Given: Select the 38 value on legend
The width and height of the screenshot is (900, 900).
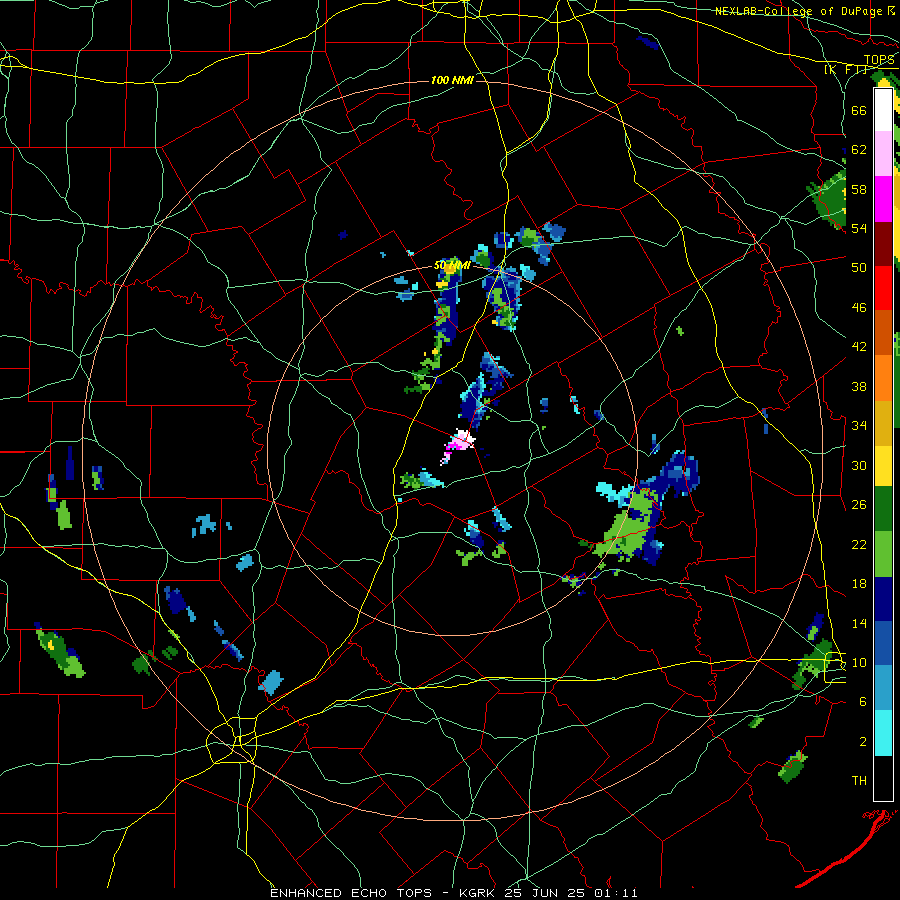Looking at the screenshot, I should point(859,386).
